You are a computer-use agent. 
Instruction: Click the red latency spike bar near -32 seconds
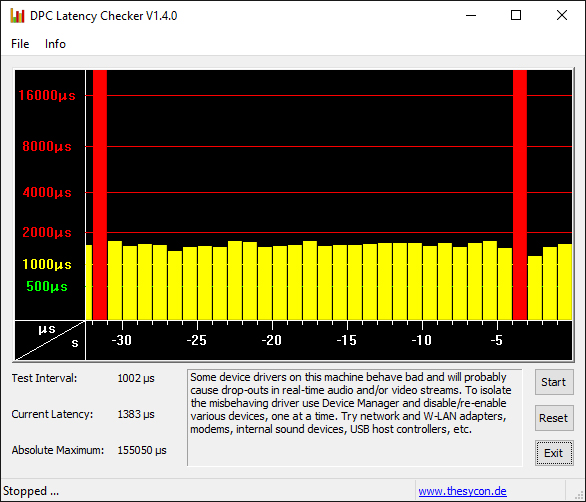click(x=100, y=194)
